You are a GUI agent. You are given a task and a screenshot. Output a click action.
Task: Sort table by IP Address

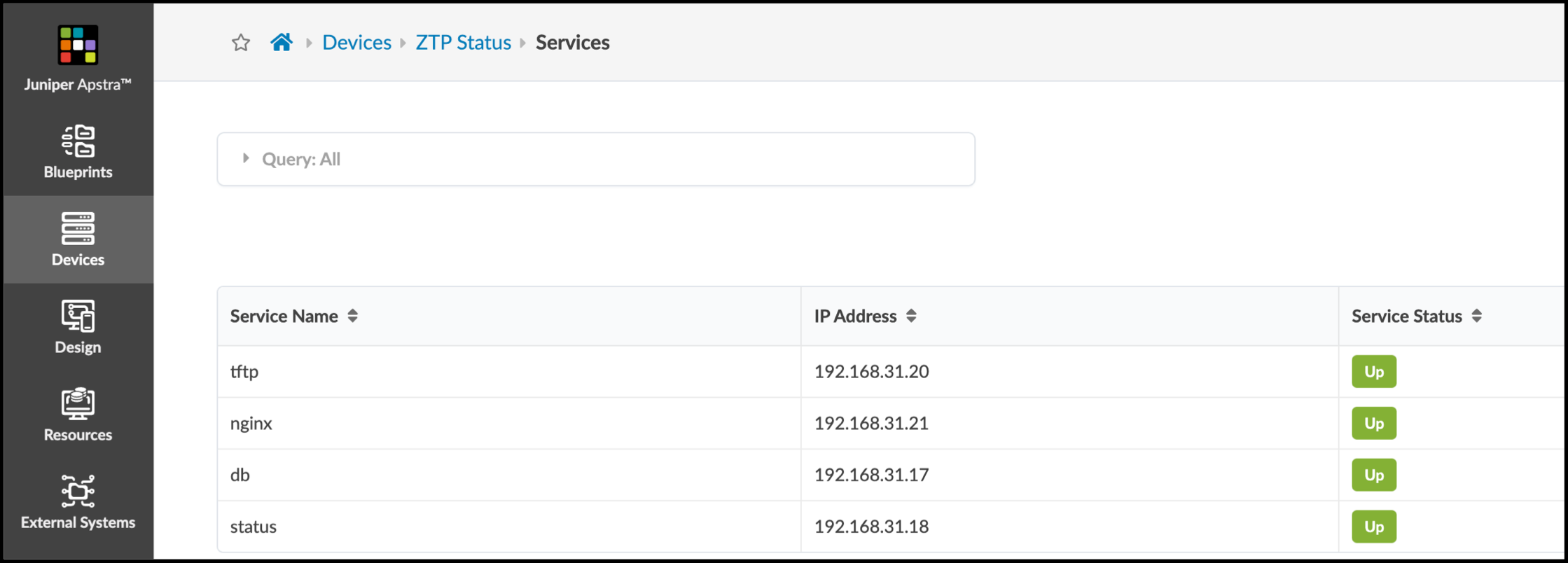pos(911,317)
